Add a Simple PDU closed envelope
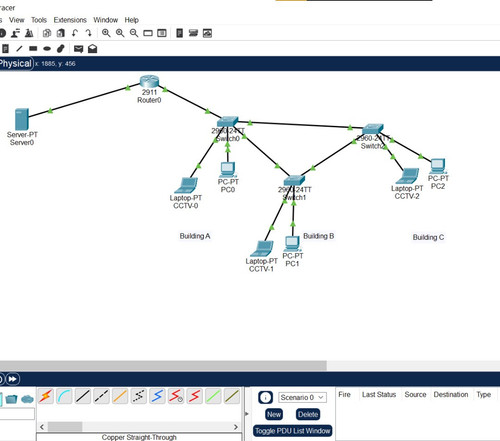The image size is (500, 441). 78,49
